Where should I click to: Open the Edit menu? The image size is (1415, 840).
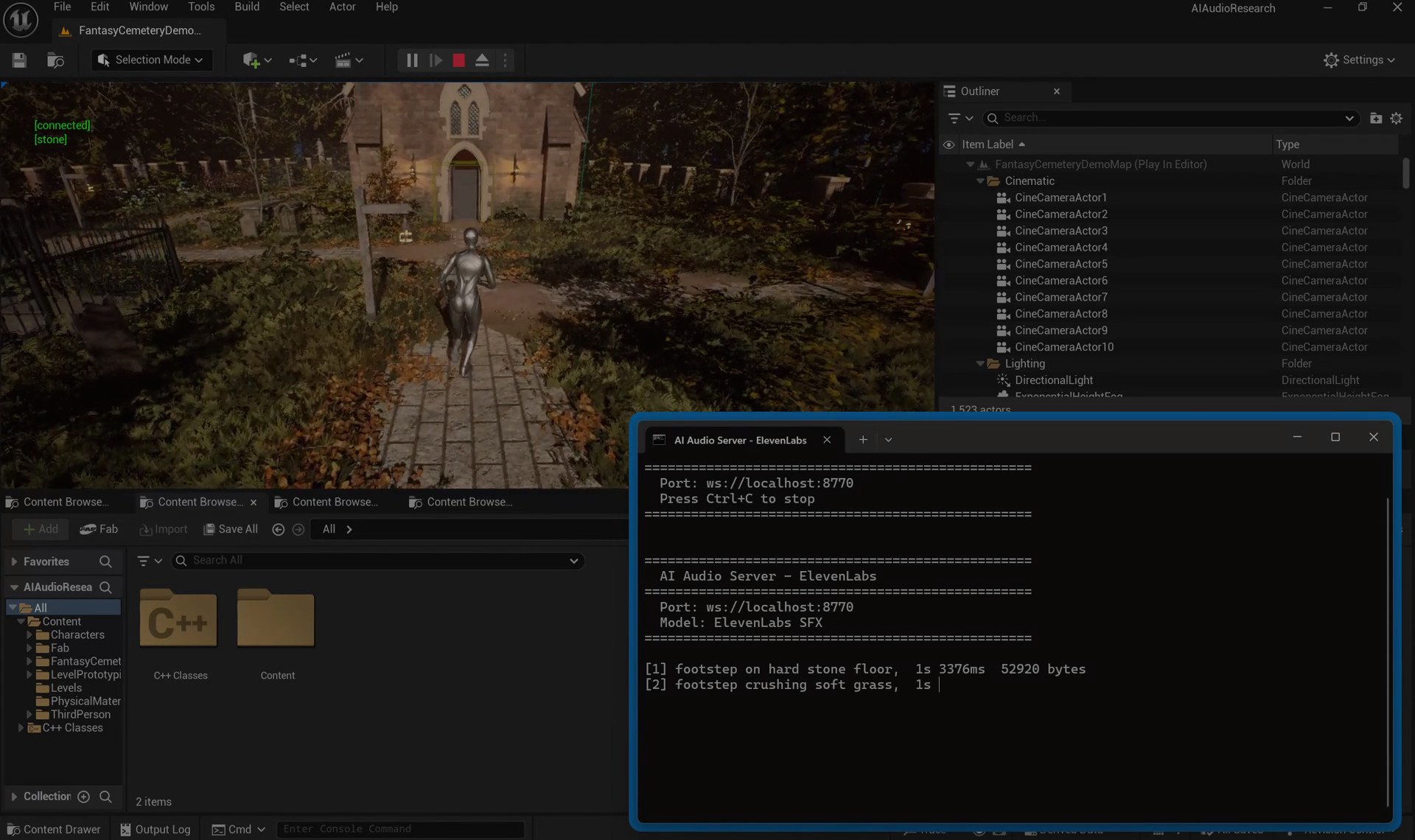click(x=99, y=7)
